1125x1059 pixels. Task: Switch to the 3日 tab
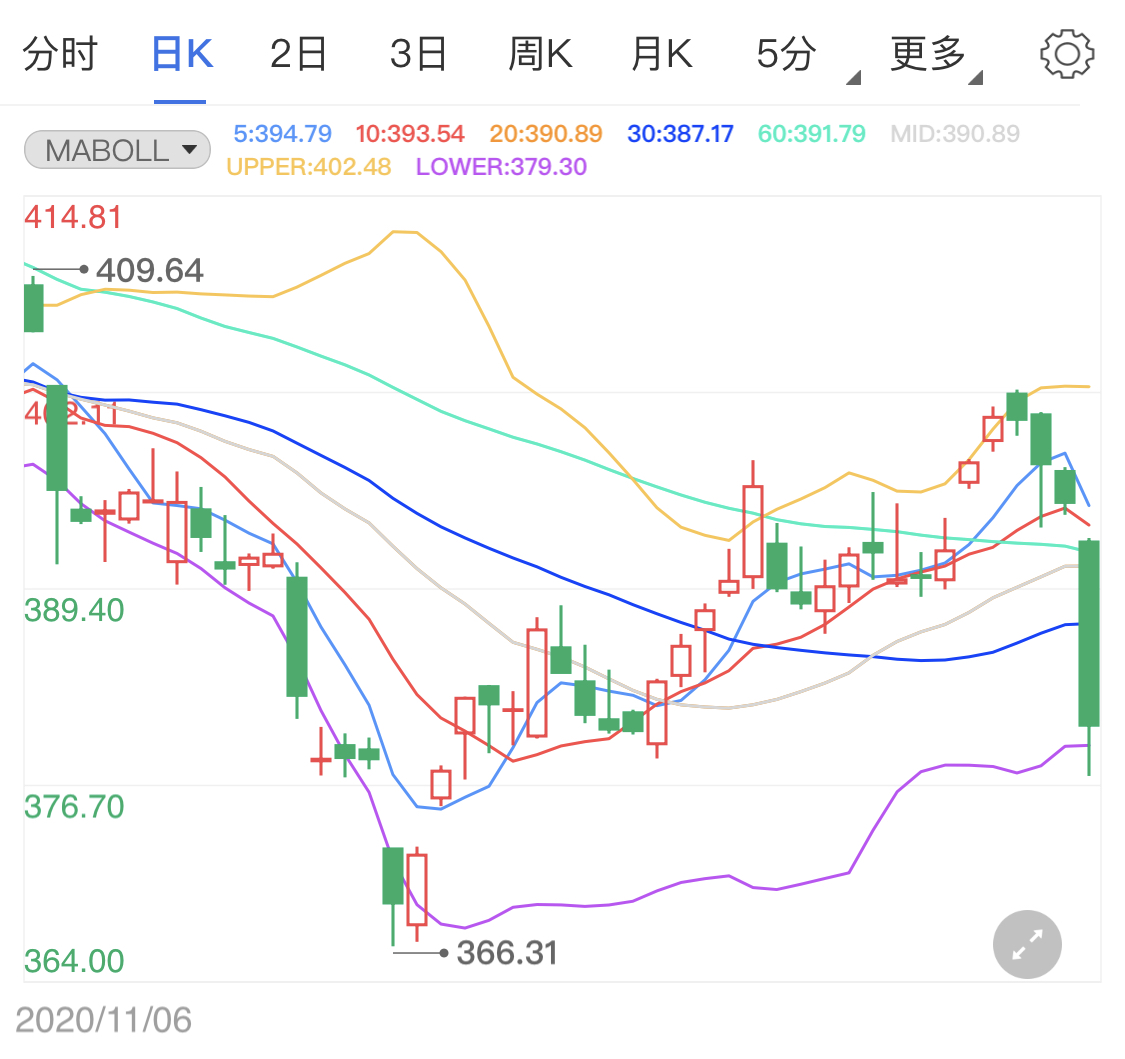tap(419, 54)
